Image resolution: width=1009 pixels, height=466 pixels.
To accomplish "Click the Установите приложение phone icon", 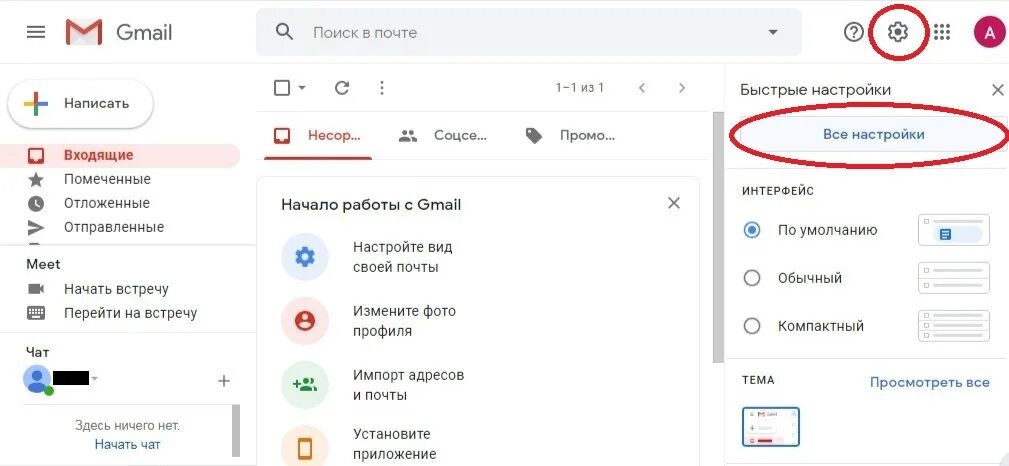I will 304,447.
